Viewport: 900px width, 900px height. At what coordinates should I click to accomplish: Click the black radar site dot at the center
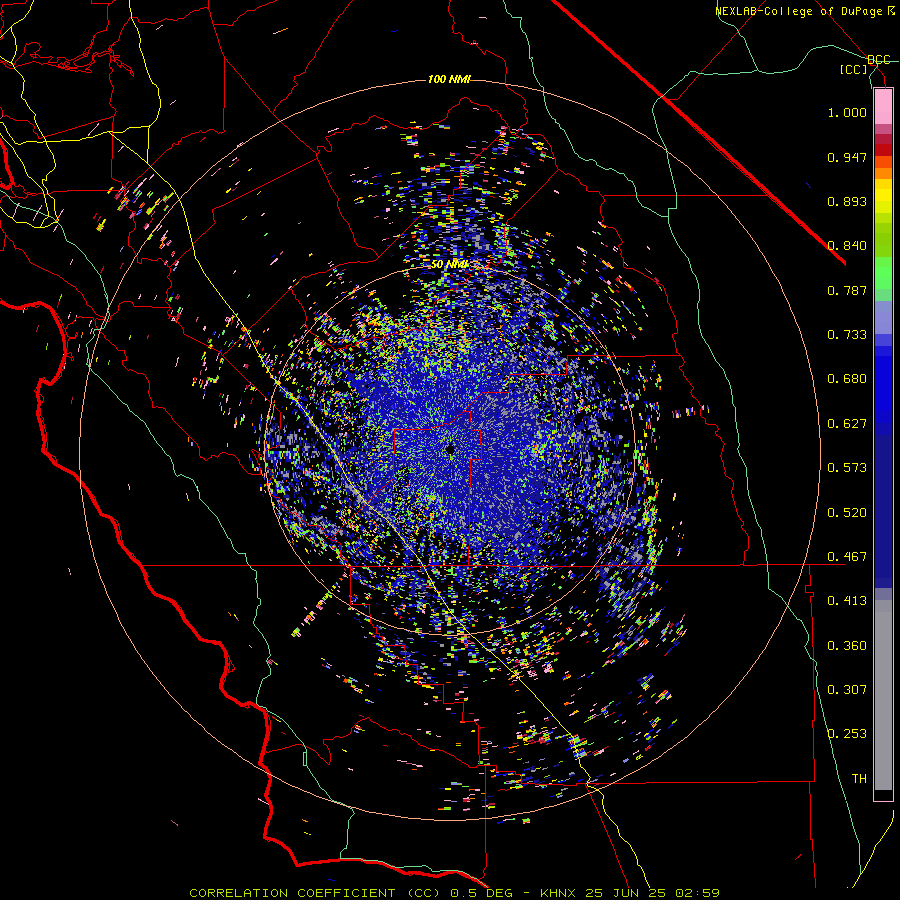pyautogui.click(x=450, y=449)
